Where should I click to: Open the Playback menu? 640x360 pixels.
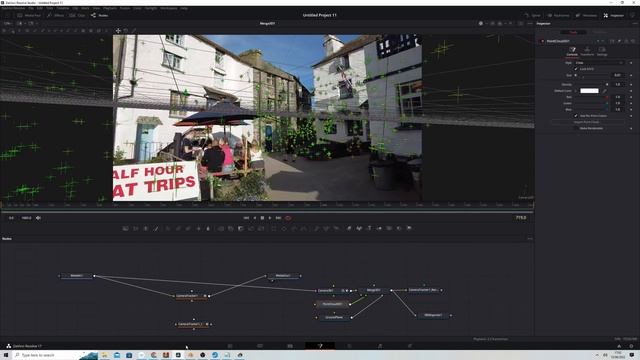[110, 8]
